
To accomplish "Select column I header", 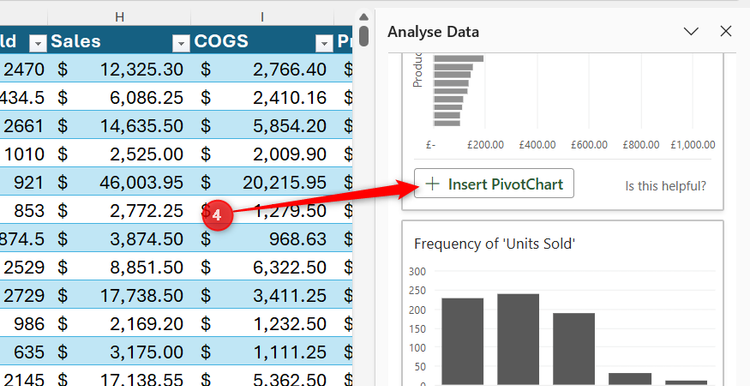I will coord(262,17).
